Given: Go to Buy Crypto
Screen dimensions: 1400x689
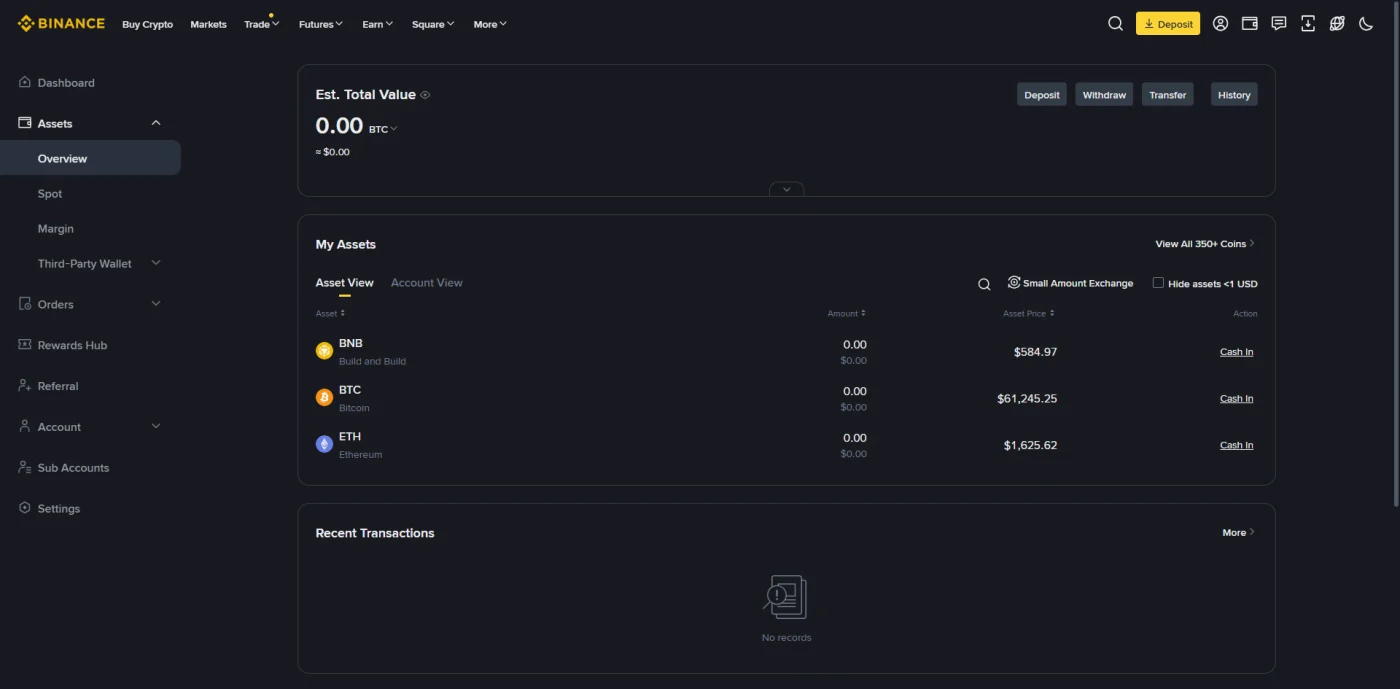Looking at the screenshot, I should pos(147,24).
